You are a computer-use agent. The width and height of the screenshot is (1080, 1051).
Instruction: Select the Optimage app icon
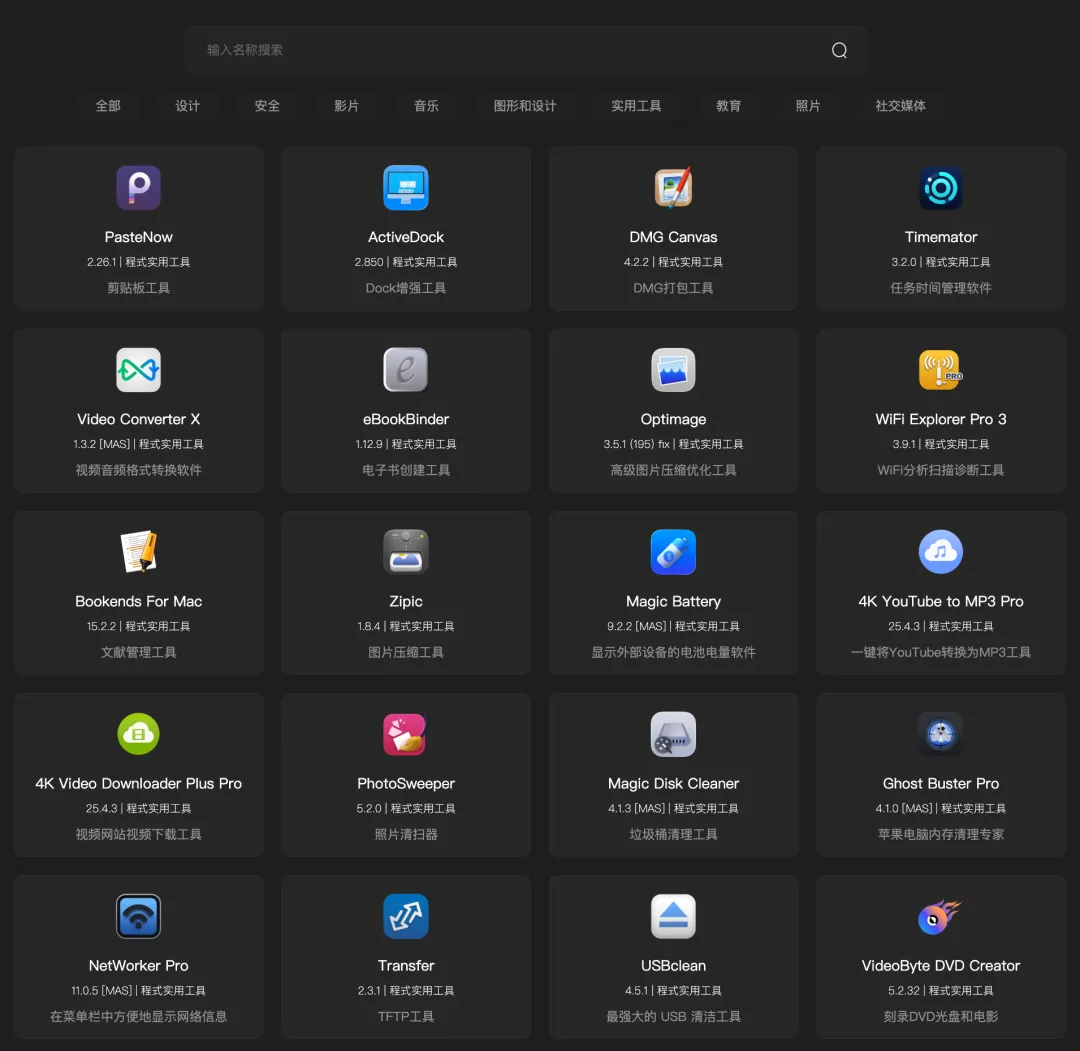click(x=673, y=370)
